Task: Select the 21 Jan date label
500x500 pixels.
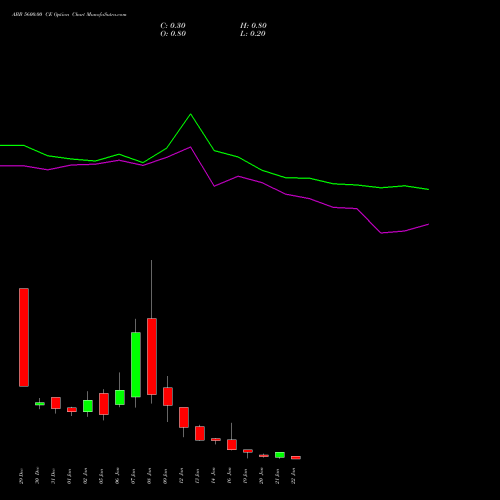Action: 277,476
